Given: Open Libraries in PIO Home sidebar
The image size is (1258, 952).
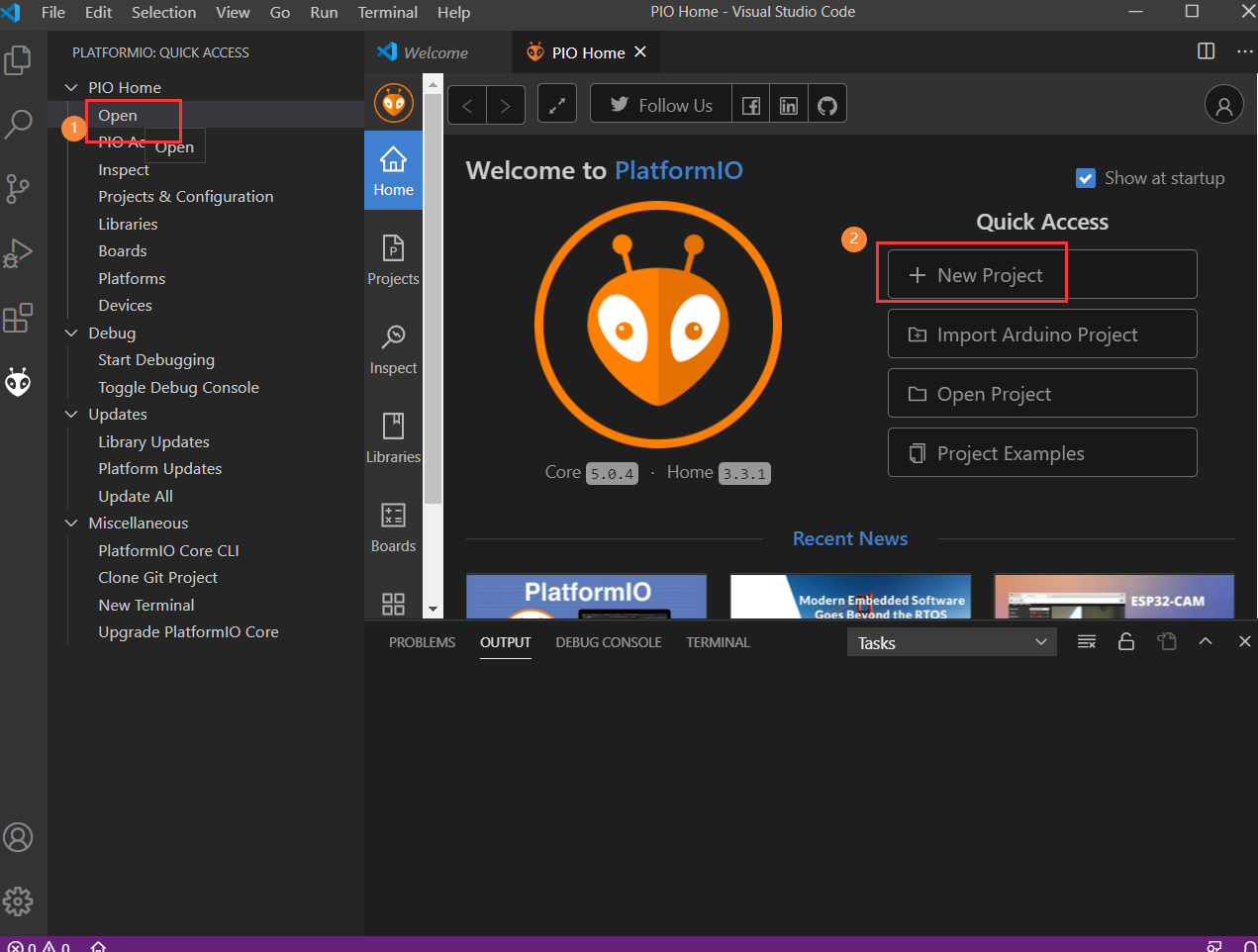Looking at the screenshot, I should point(393,437).
